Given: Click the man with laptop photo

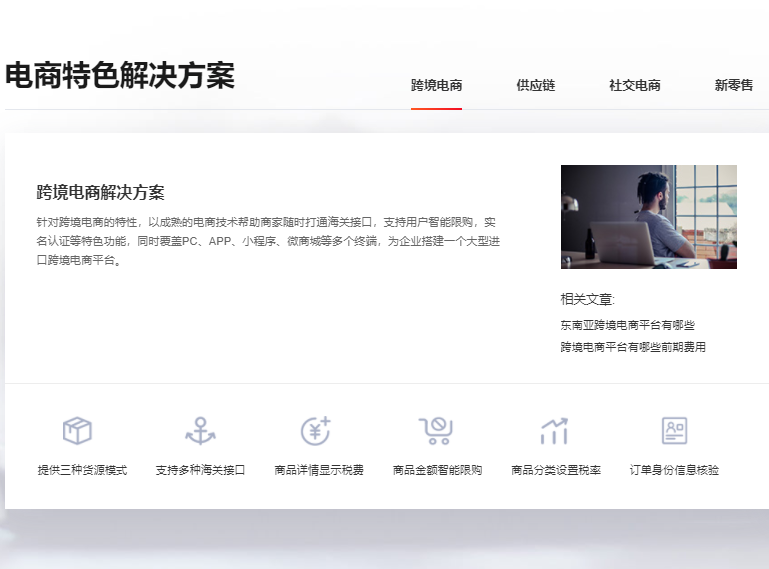Looking at the screenshot, I should (x=648, y=217).
